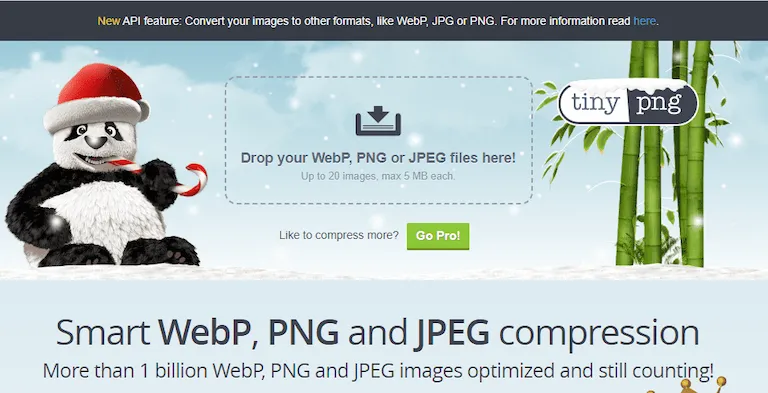Click 'Up to 20 images, max 5 MB each' note
Image resolution: width=768 pixels, height=393 pixels.
[x=378, y=176]
